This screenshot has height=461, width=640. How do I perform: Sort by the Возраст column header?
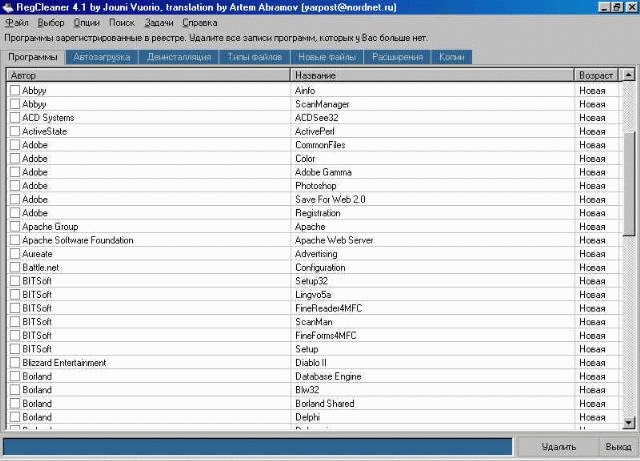pos(596,76)
